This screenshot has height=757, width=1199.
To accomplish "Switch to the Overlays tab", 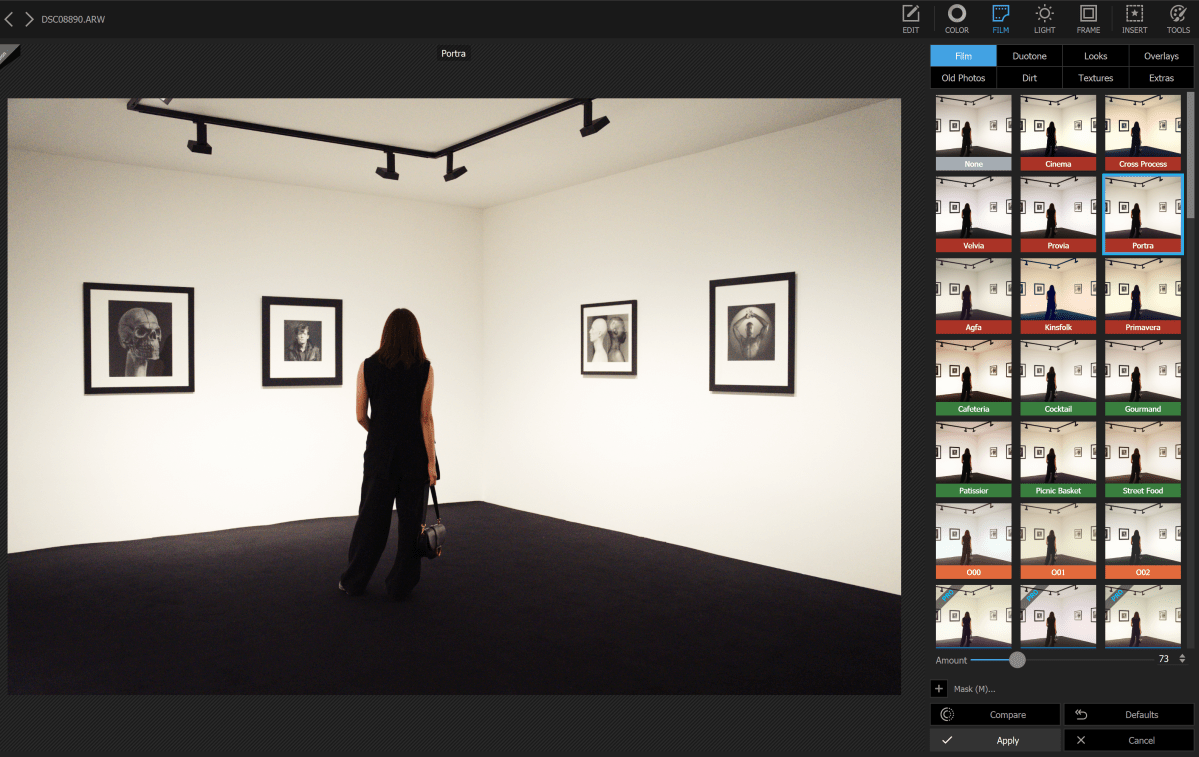I will (x=1161, y=56).
